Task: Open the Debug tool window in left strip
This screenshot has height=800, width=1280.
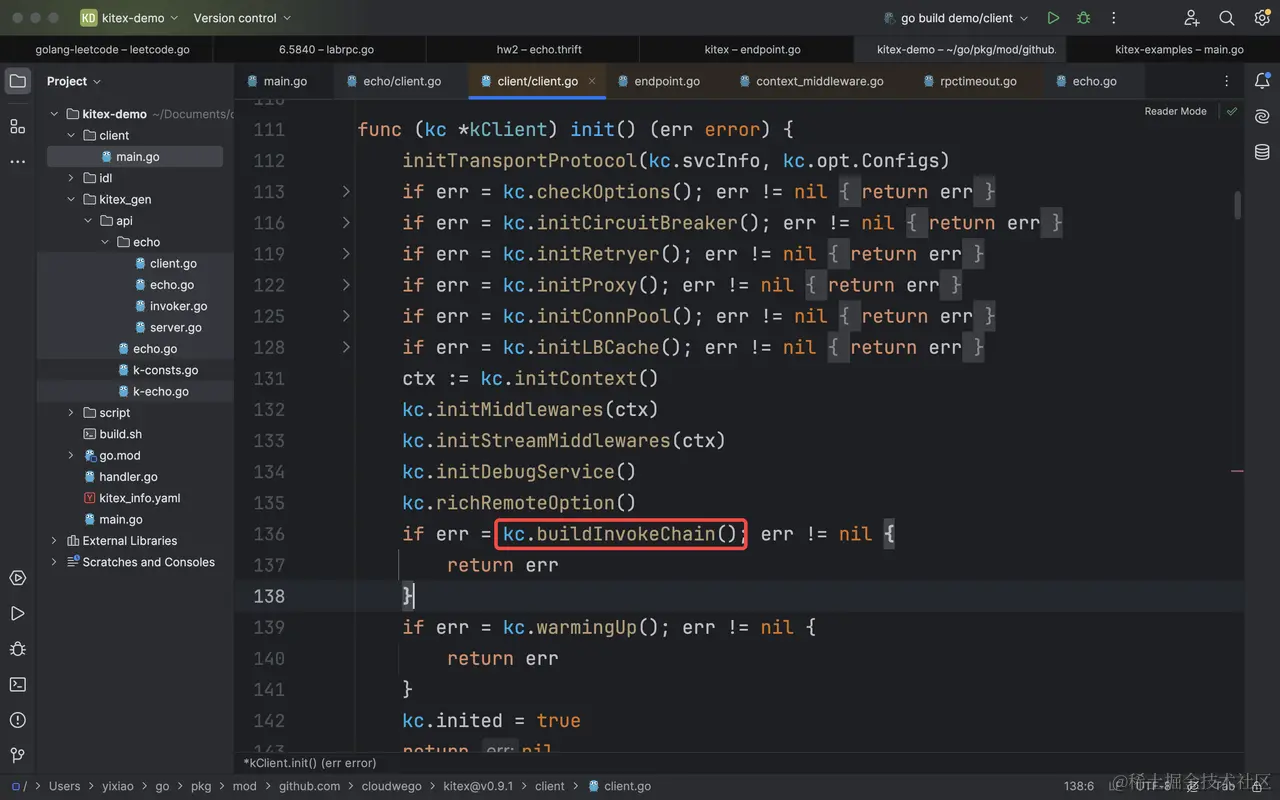Action: (18, 649)
